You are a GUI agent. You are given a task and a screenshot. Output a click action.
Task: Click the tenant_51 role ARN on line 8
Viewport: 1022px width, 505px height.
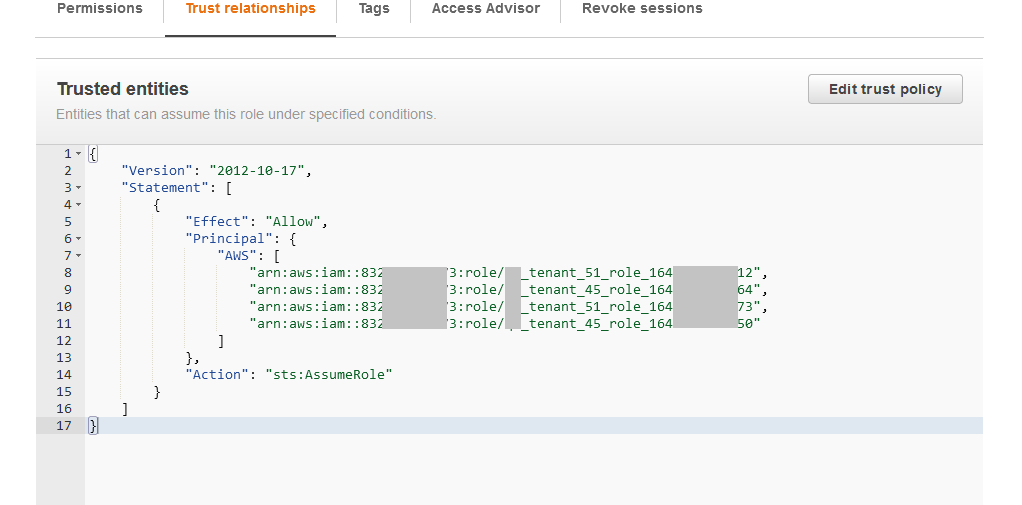(x=505, y=272)
